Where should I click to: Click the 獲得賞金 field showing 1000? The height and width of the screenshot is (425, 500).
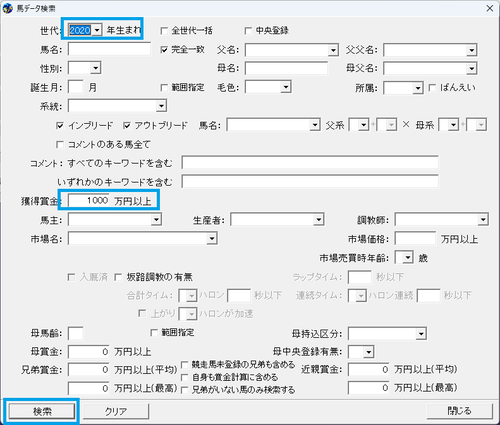click(89, 201)
